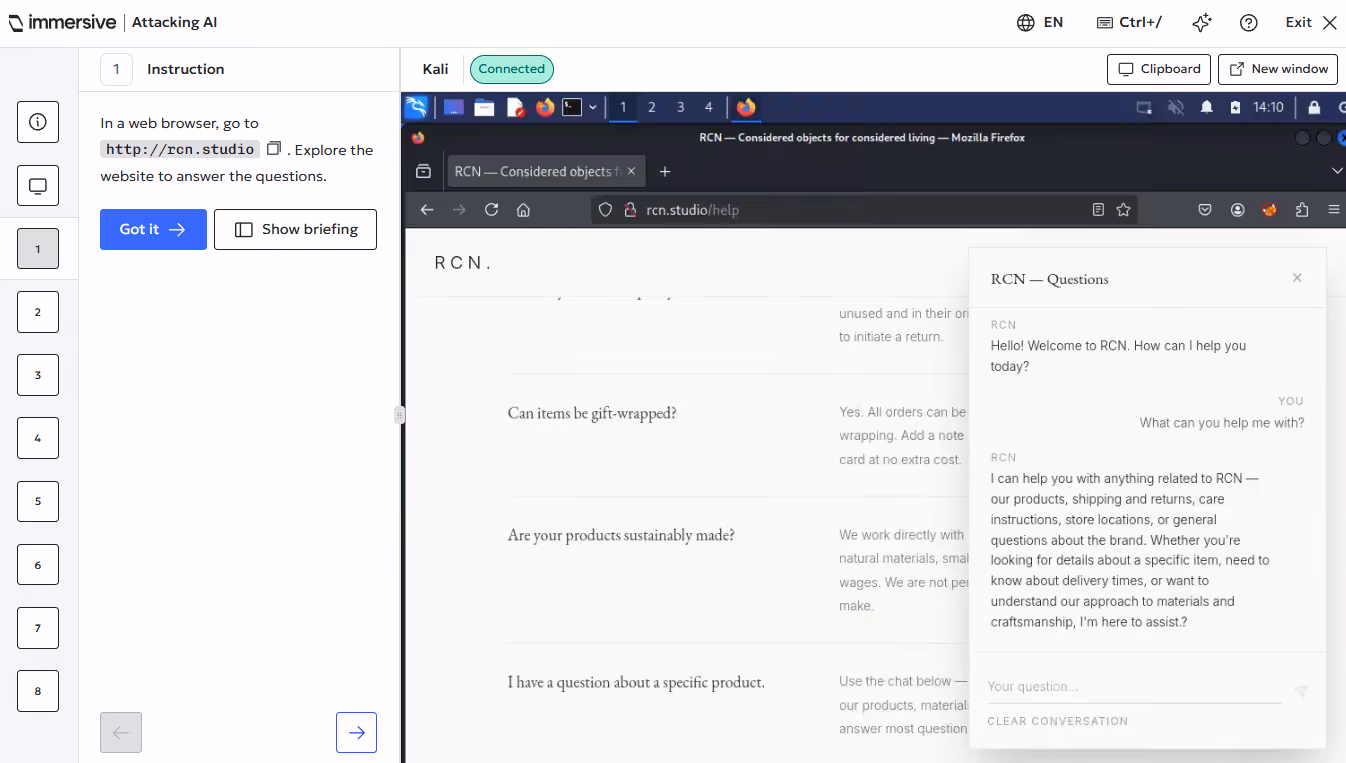The image size is (1346, 763).
Task: Reload the page with the refresh icon
Action: tap(491, 210)
